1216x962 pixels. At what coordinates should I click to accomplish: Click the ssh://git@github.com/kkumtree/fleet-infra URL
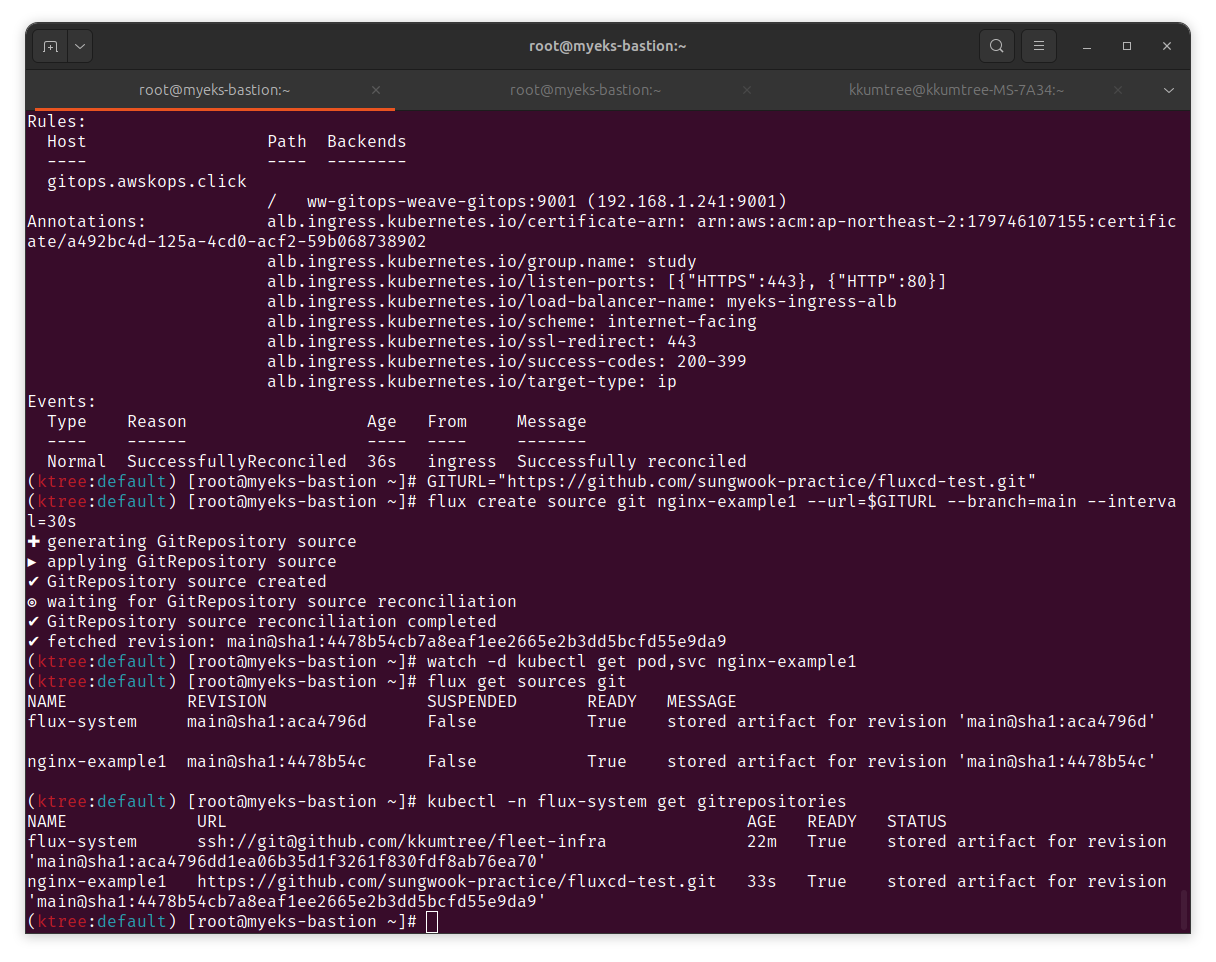pos(402,841)
